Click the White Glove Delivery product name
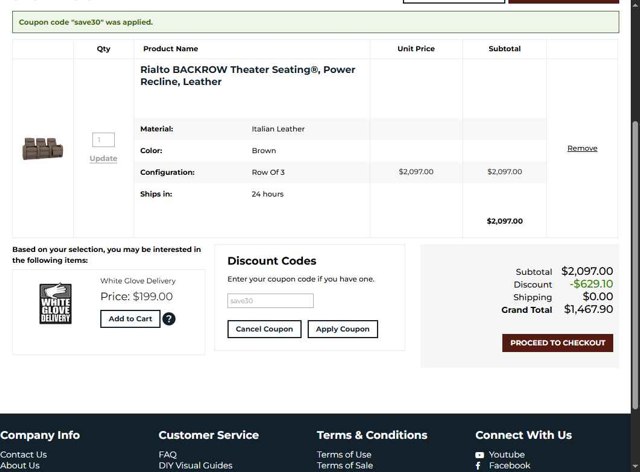The width and height of the screenshot is (640, 472). (x=138, y=281)
